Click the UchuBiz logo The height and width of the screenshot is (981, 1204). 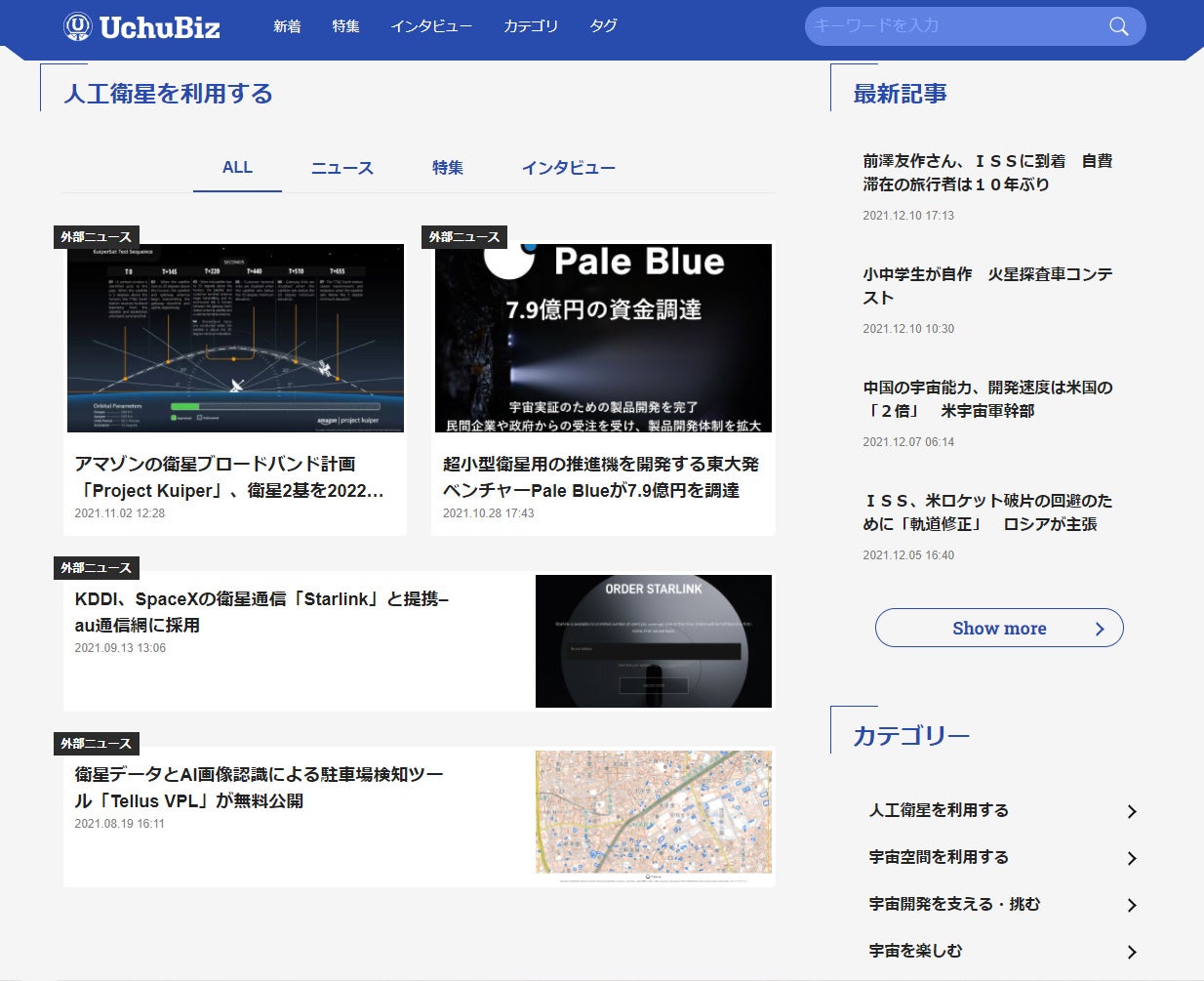(141, 26)
